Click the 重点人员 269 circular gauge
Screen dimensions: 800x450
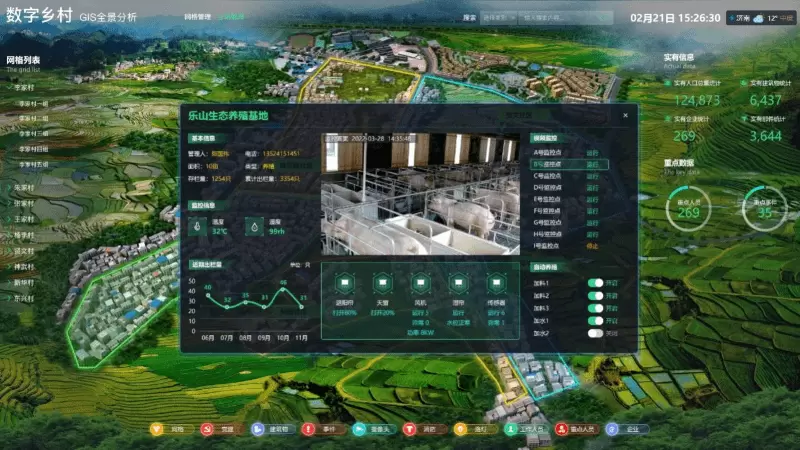click(x=688, y=209)
